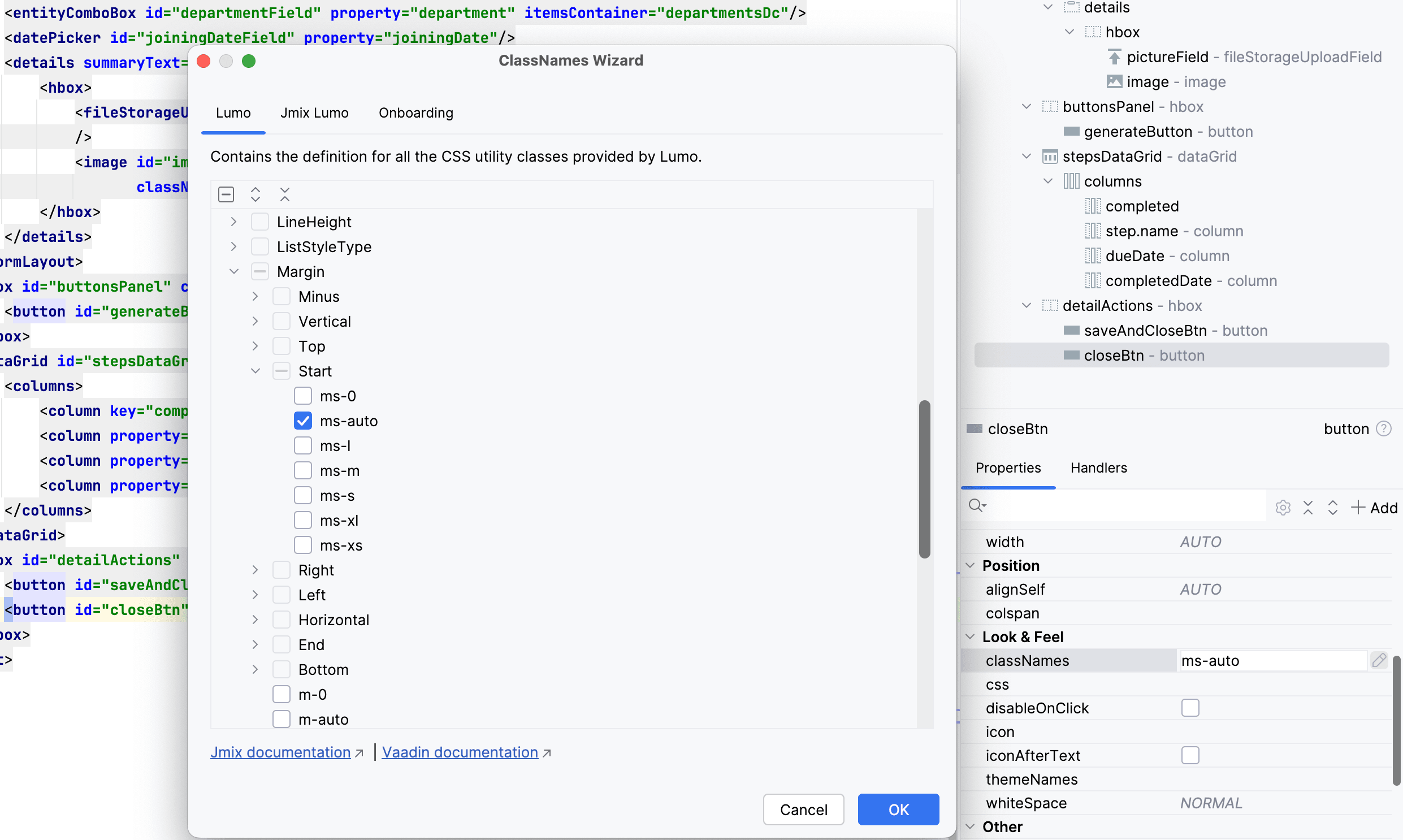Click the help question mark beside button
Screen dimensions: 1403x840
point(1384,429)
